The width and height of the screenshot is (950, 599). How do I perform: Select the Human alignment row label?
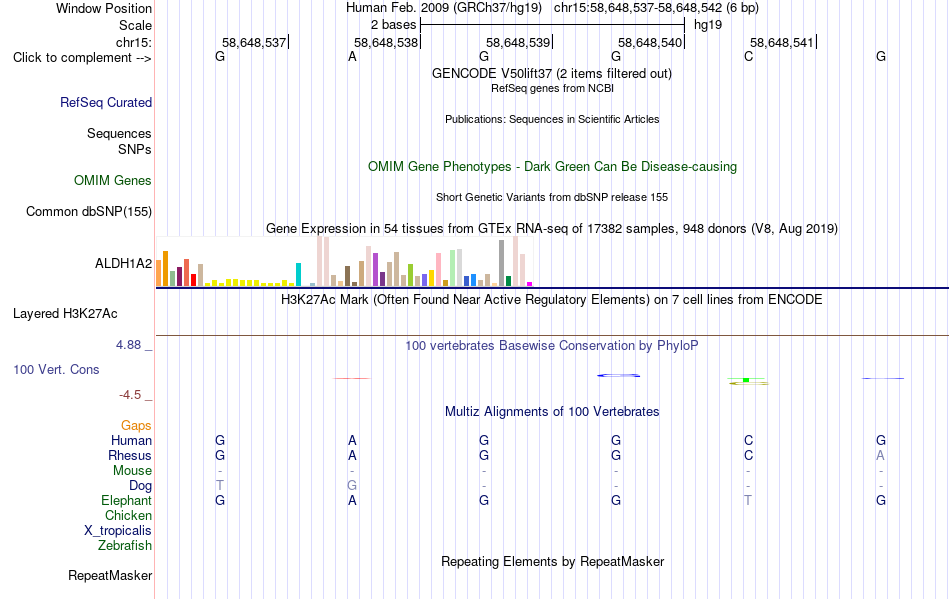point(131,440)
